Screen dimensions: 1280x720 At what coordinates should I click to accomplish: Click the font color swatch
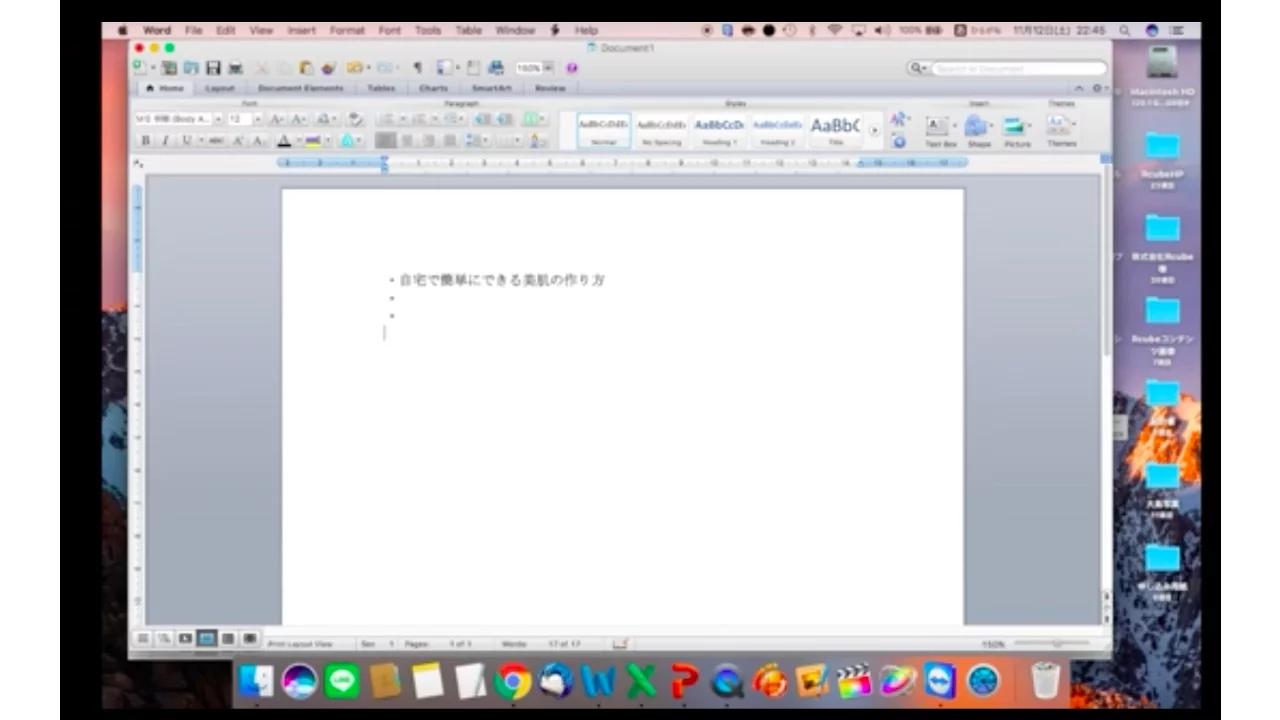pos(284,141)
